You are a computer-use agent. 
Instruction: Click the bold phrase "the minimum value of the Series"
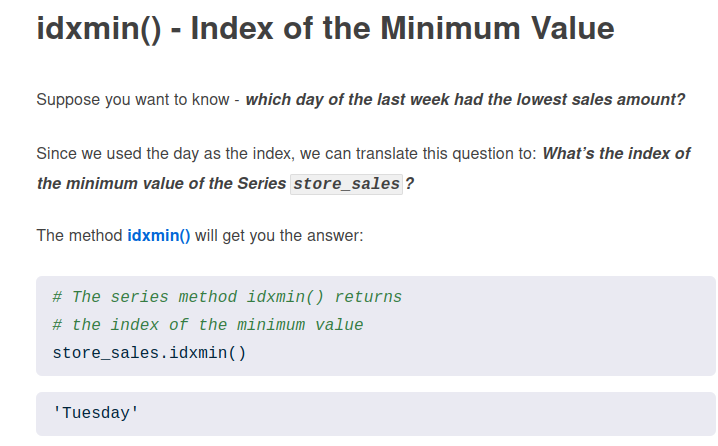pos(160,184)
